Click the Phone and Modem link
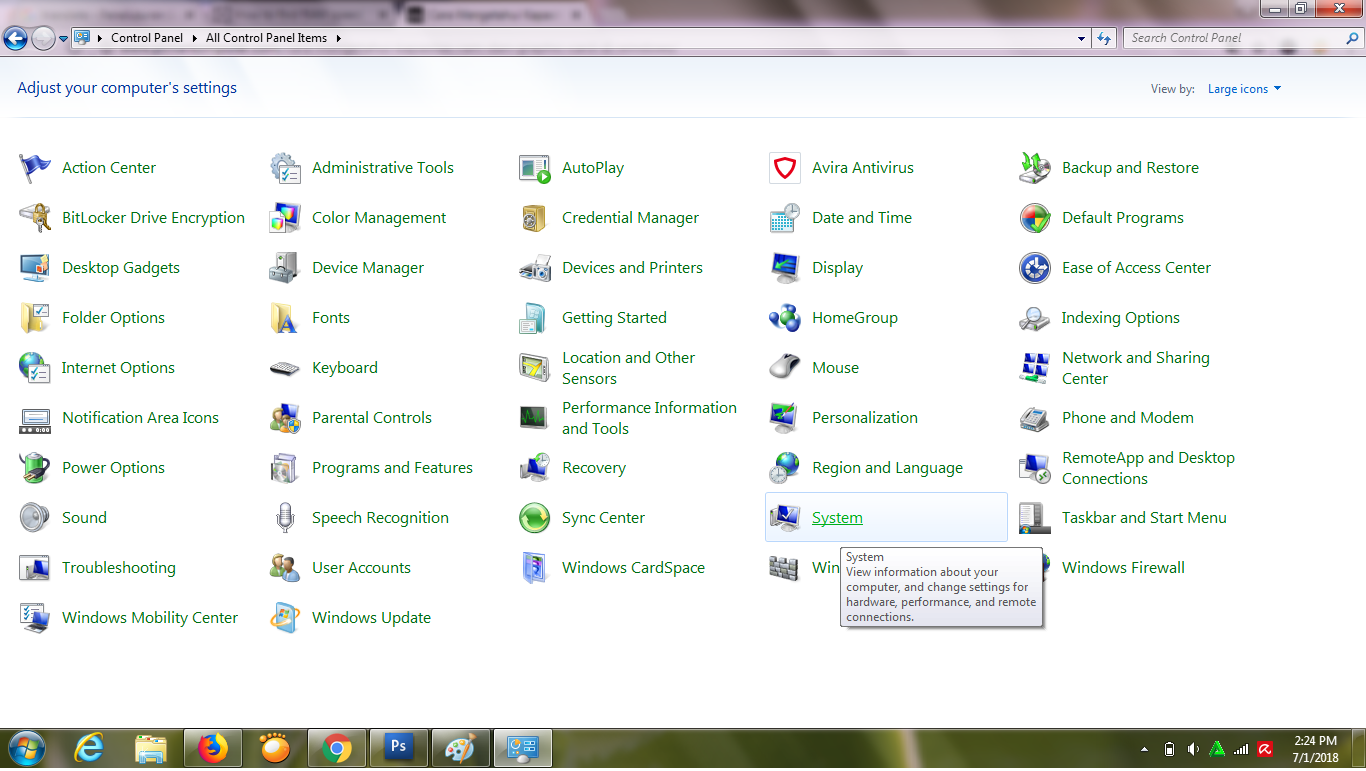This screenshot has width=1366, height=771. coord(1128,418)
